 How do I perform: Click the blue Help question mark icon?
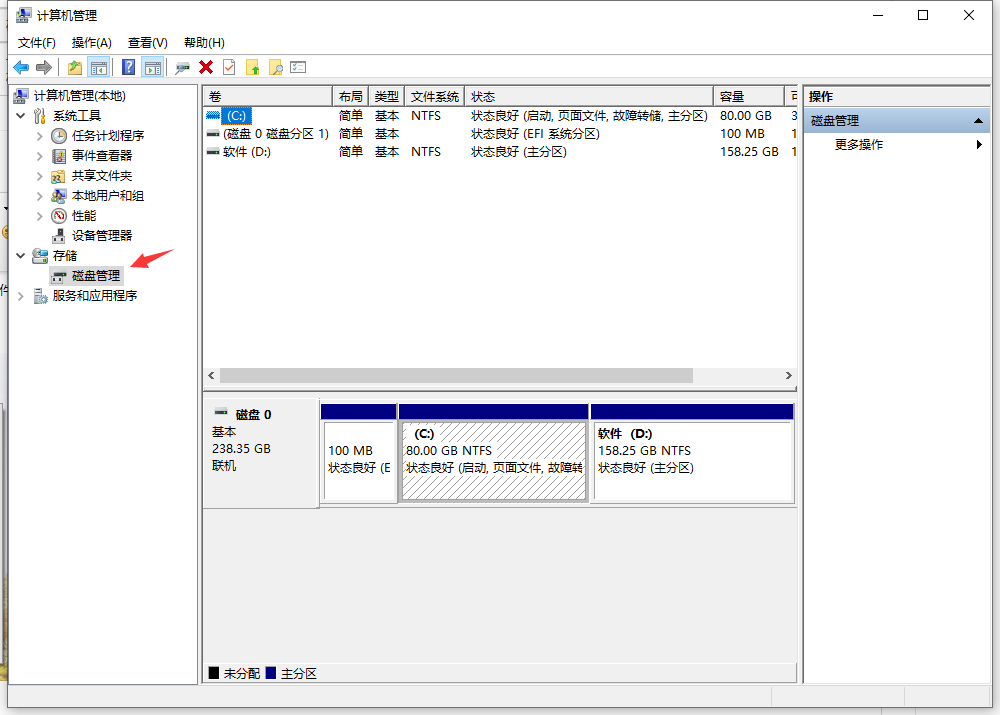coord(129,67)
